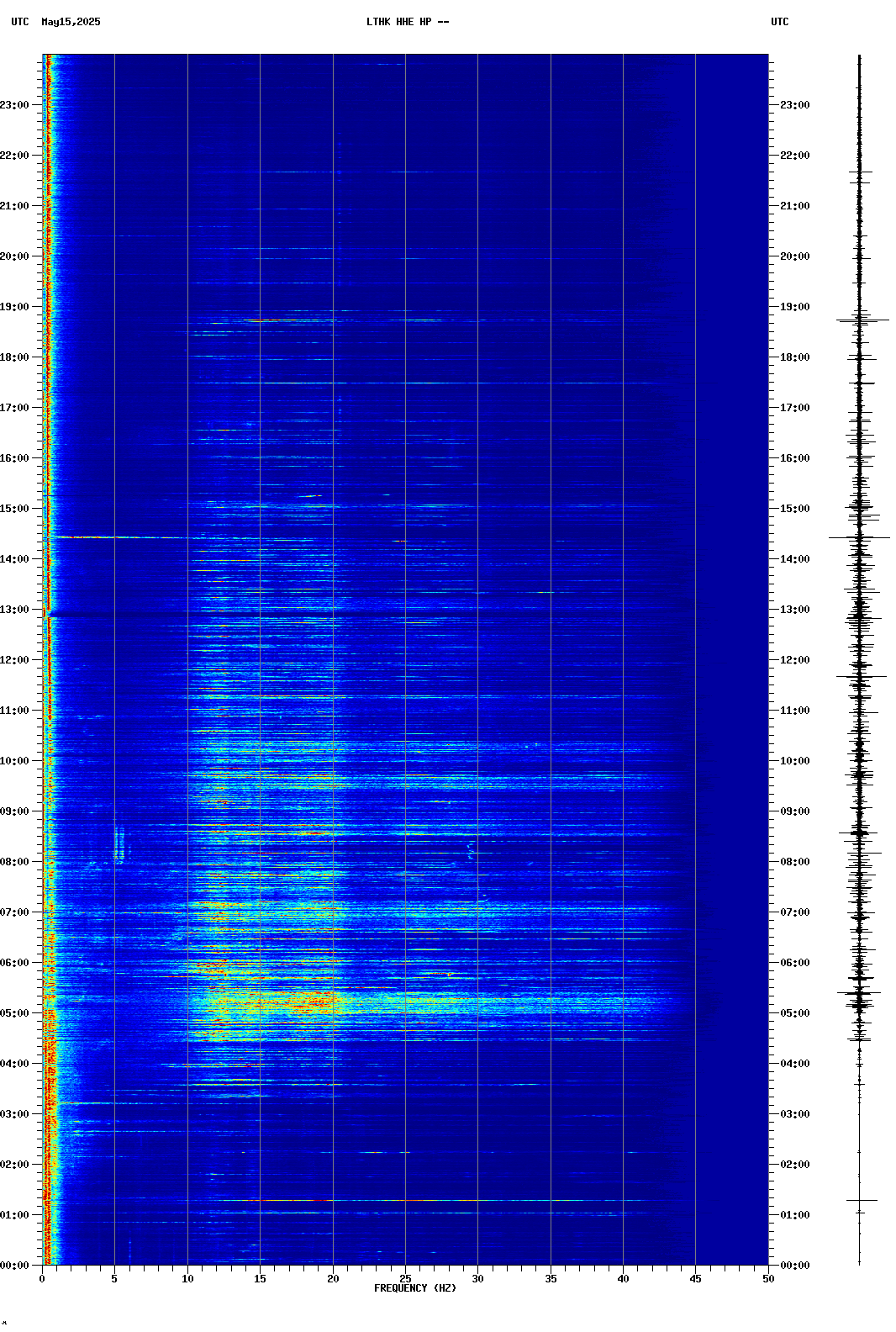Click 02:00 on the left time axis

[14, 1165]
